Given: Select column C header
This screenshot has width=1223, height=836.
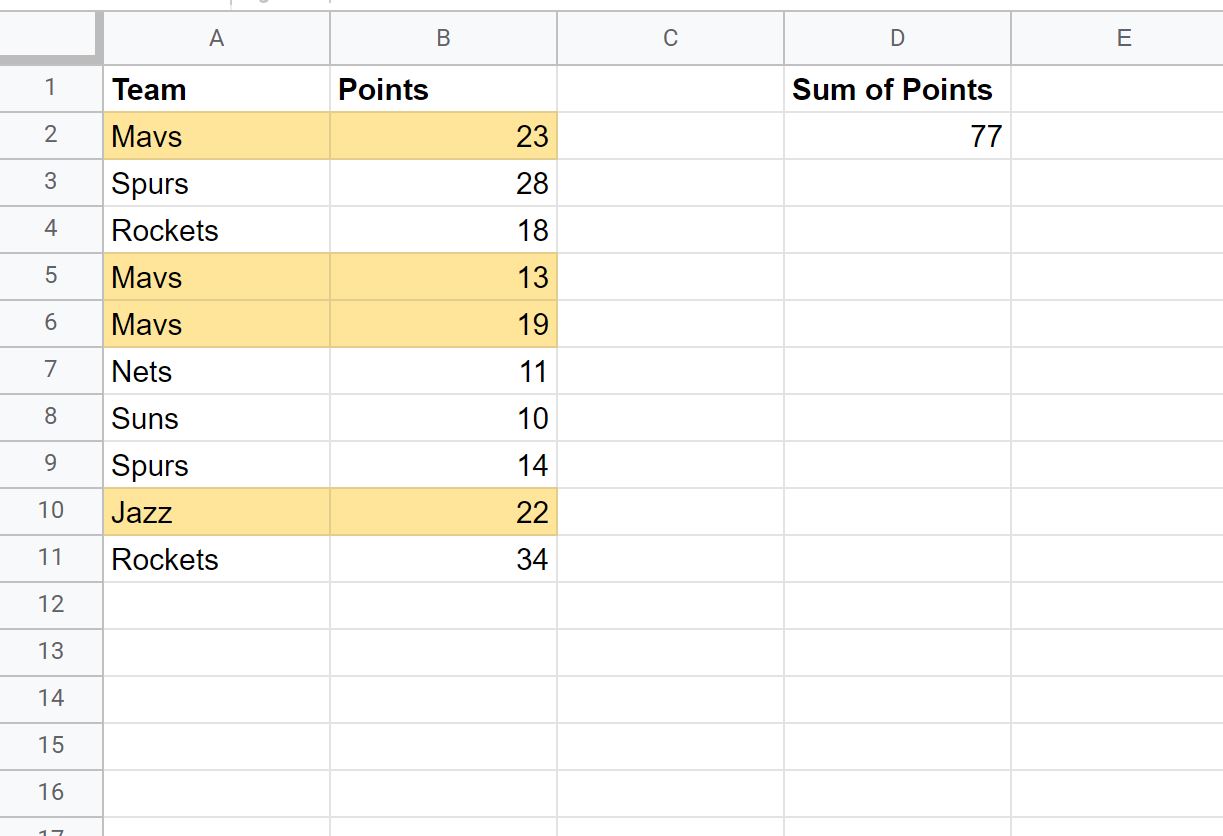Looking at the screenshot, I should (670, 38).
